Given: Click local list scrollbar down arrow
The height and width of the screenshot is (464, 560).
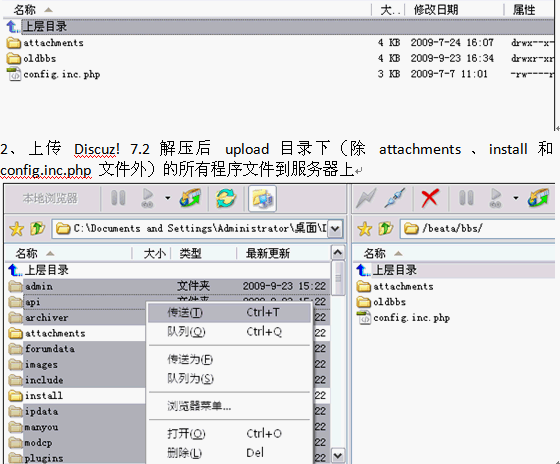Looking at the screenshot, I should click(338, 455).
